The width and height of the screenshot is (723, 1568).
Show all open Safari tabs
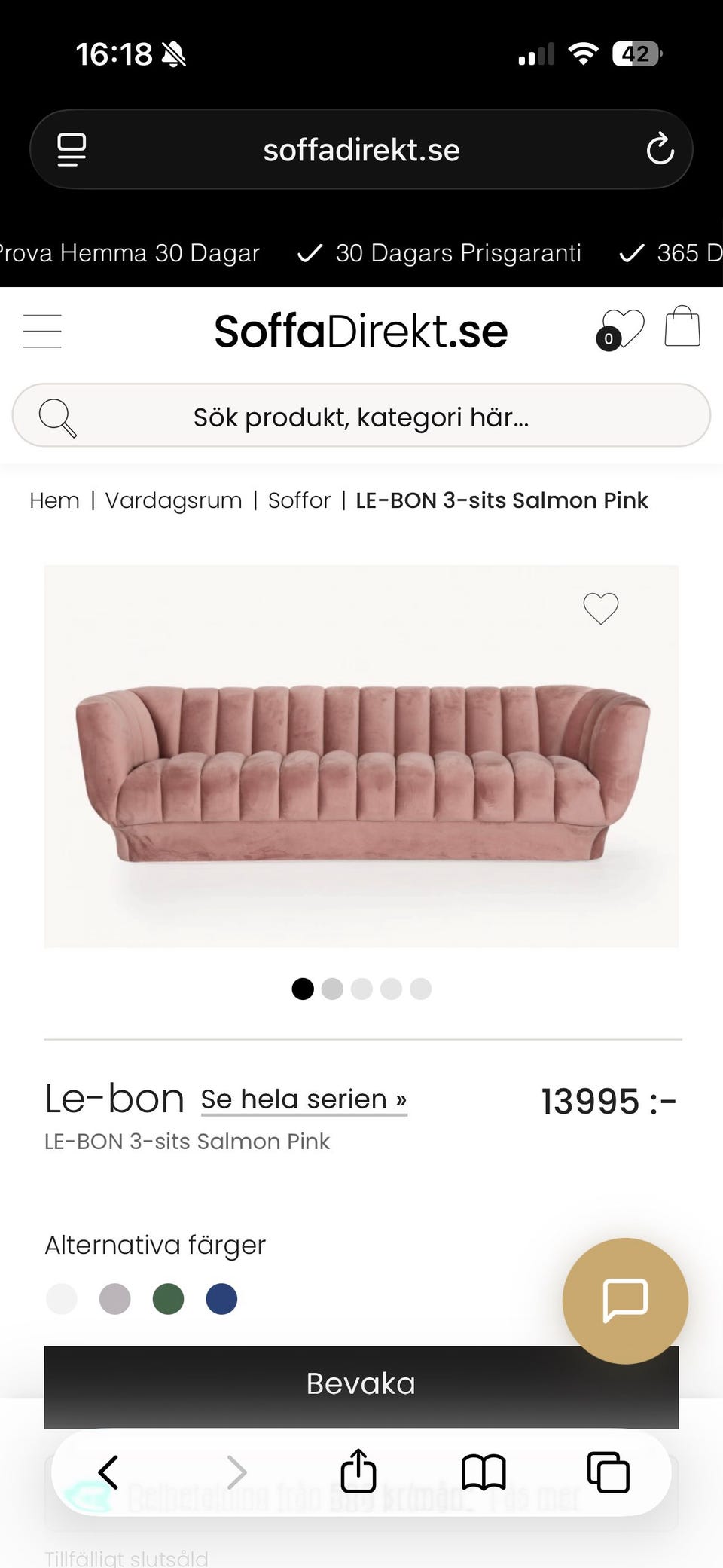click(x=608, y=1472)
